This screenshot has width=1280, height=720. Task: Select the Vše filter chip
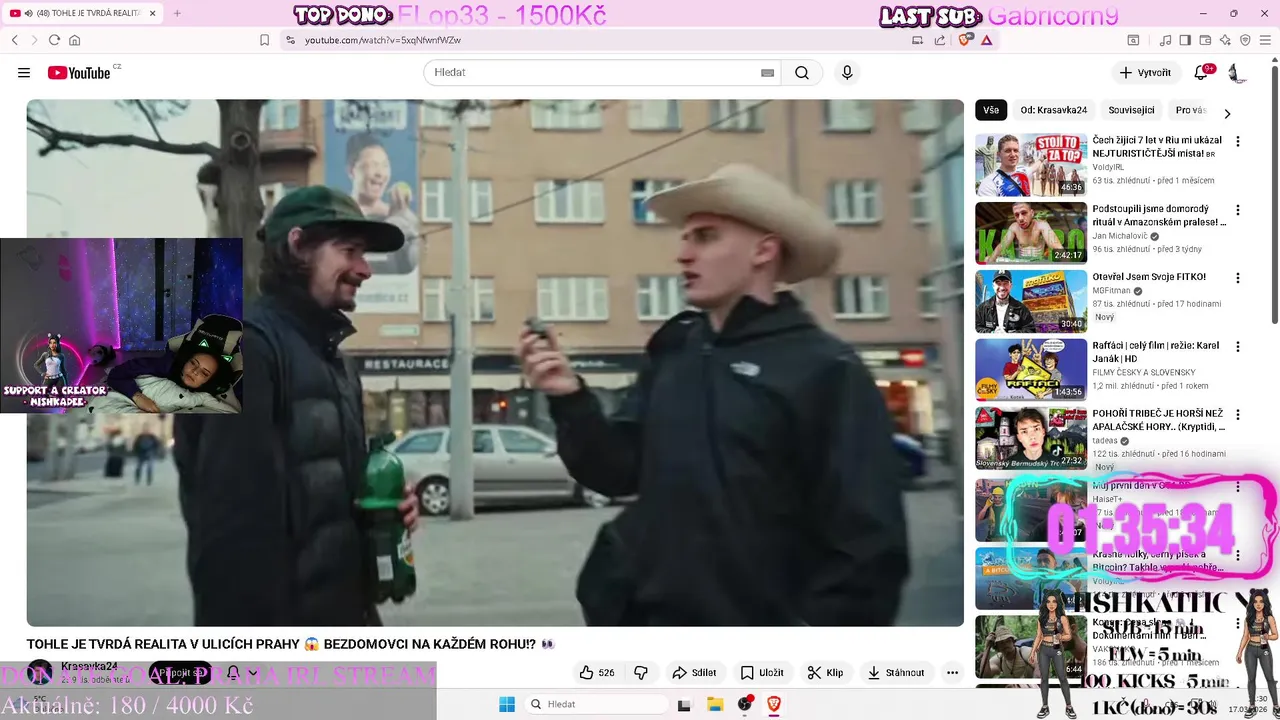(991, 110)
